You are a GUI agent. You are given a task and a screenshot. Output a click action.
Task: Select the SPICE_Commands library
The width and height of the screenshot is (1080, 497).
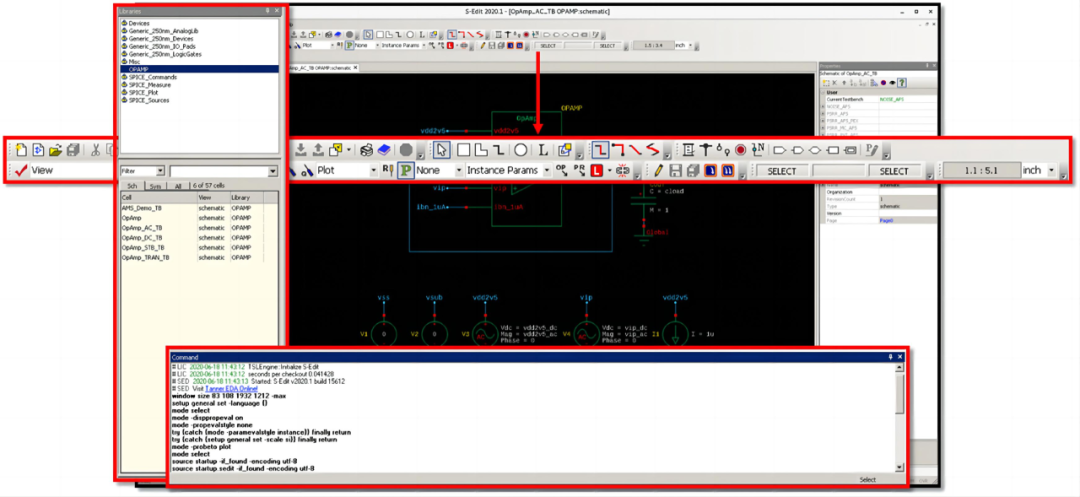point(152,77)
